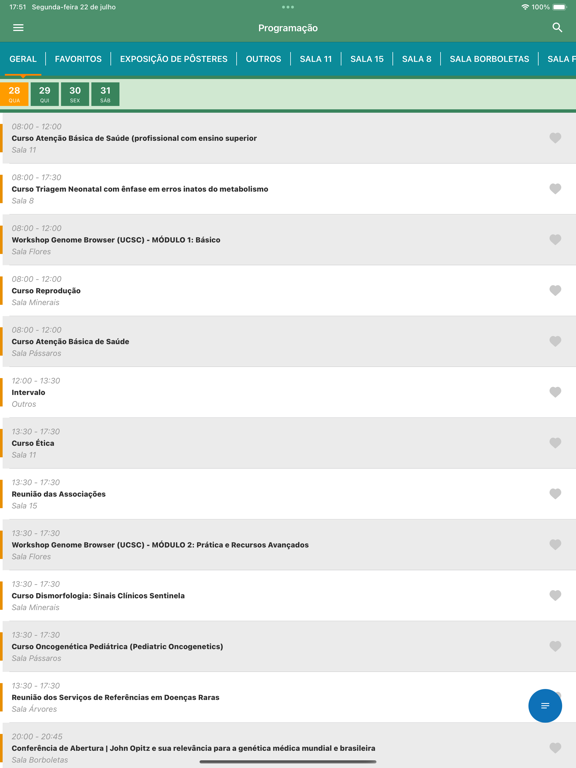This screenshot has height=768, width=576.
Task: Select the GERAL tab
Action: coord(23,59)
